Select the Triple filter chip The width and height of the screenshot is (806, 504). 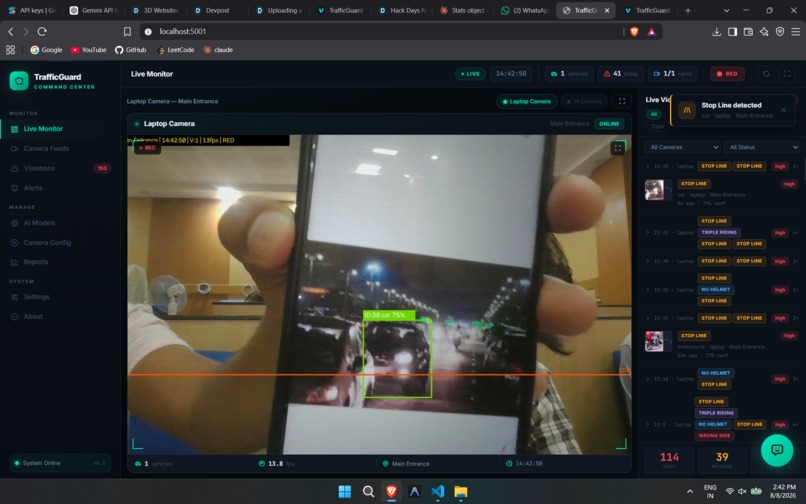(x=657, y=127)
